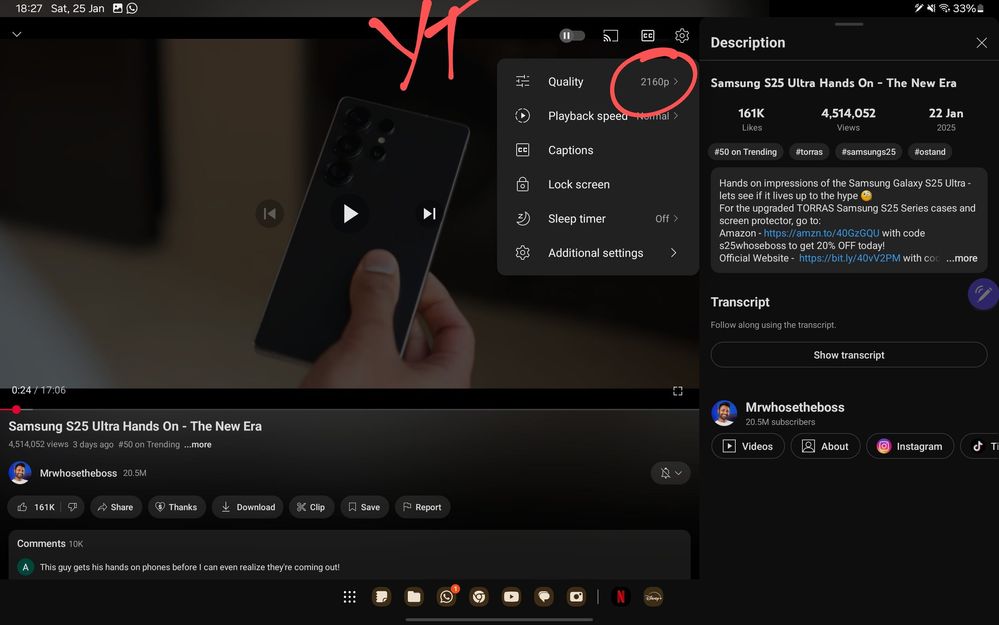Open Mrwhosetheboss channel avatar below video
Image resolution: width=999 pixels, height=625 pixels.
[x=20, y=473]
